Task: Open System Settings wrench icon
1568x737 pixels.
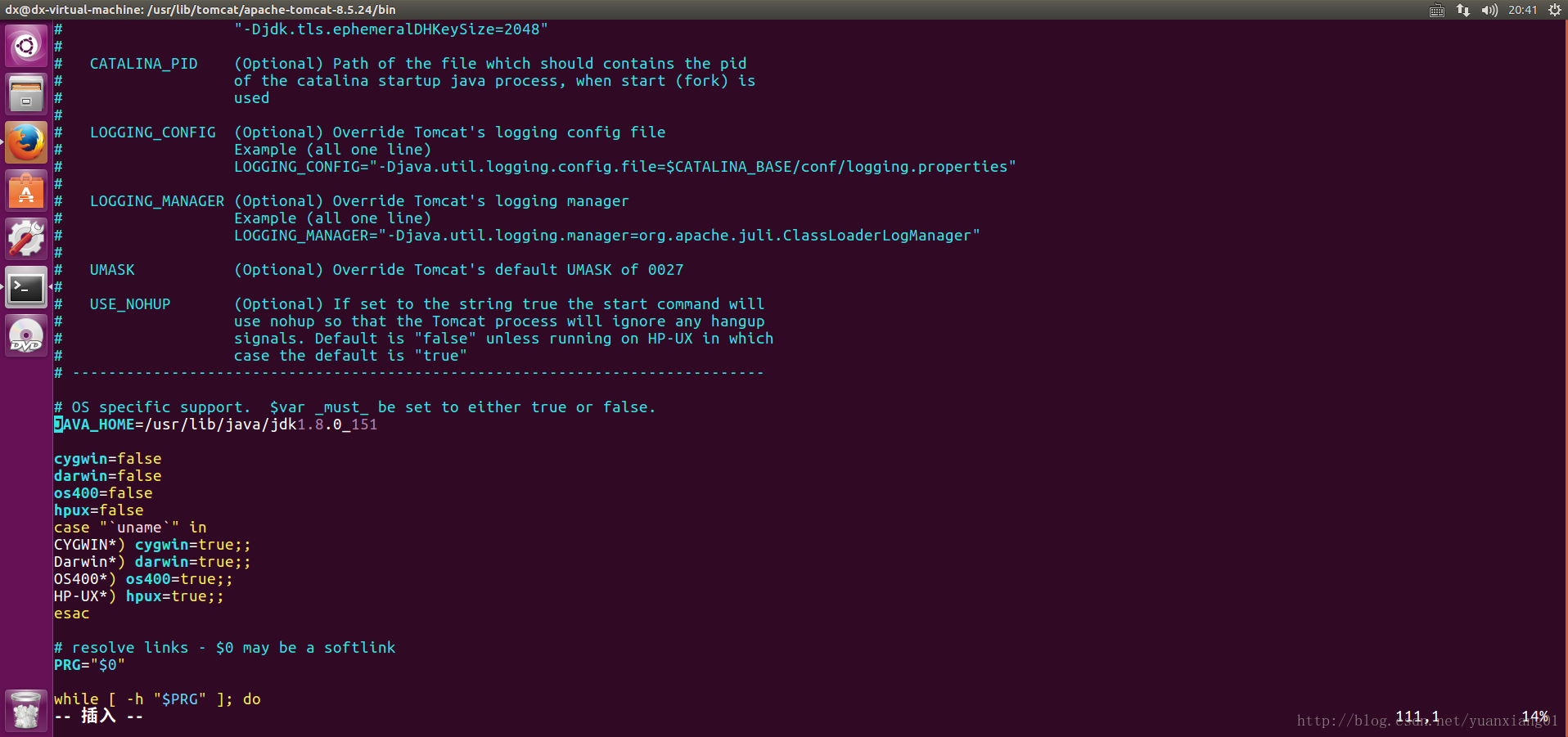Action: pos(26,239)
